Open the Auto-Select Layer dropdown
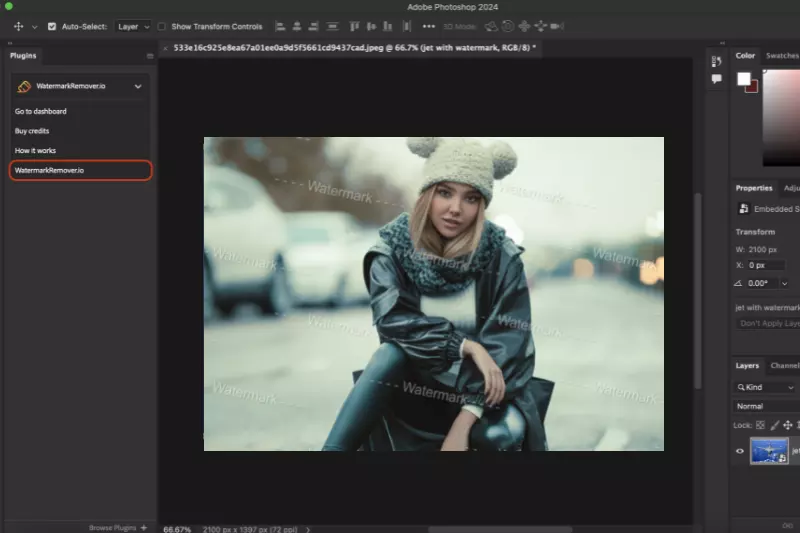This screenshot has width=800, height=533. pos(133,27)
